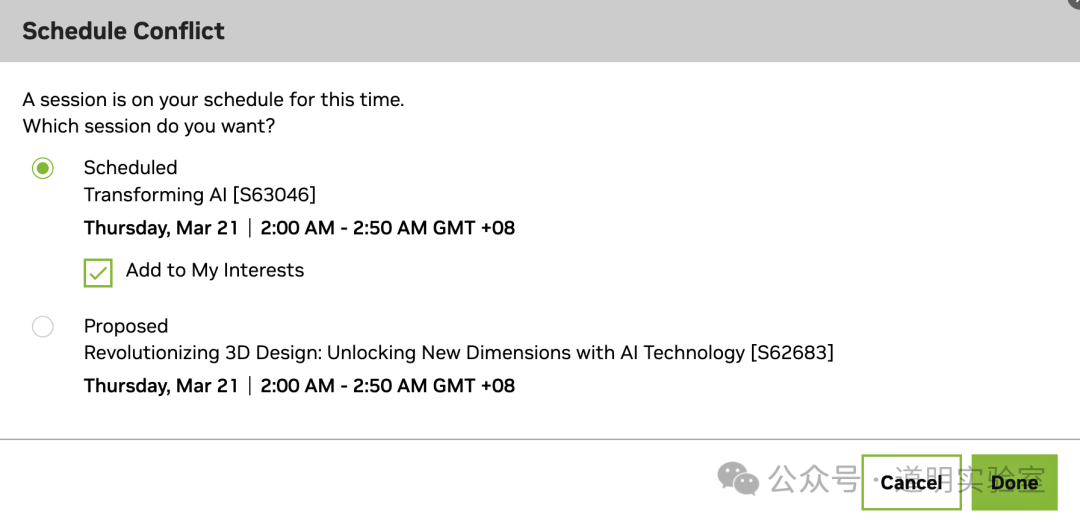Confirm the choice with the Done button
The height and width of the screenshot is (523, 1080).
(x=1014, y=483)
